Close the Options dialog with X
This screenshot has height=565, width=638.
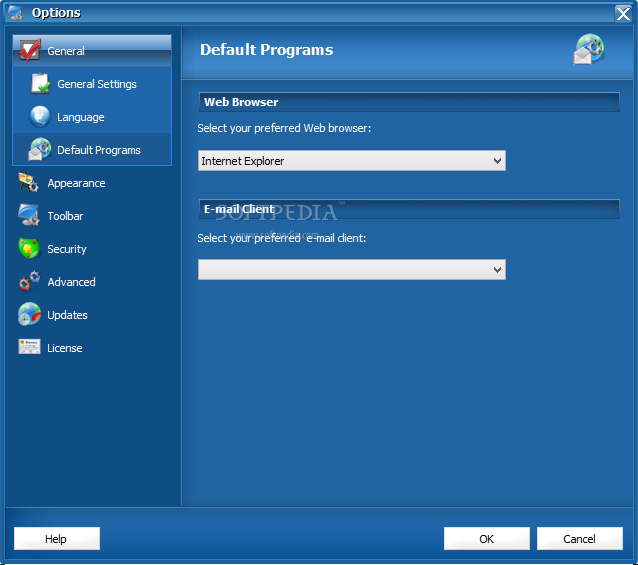[623, 13]
